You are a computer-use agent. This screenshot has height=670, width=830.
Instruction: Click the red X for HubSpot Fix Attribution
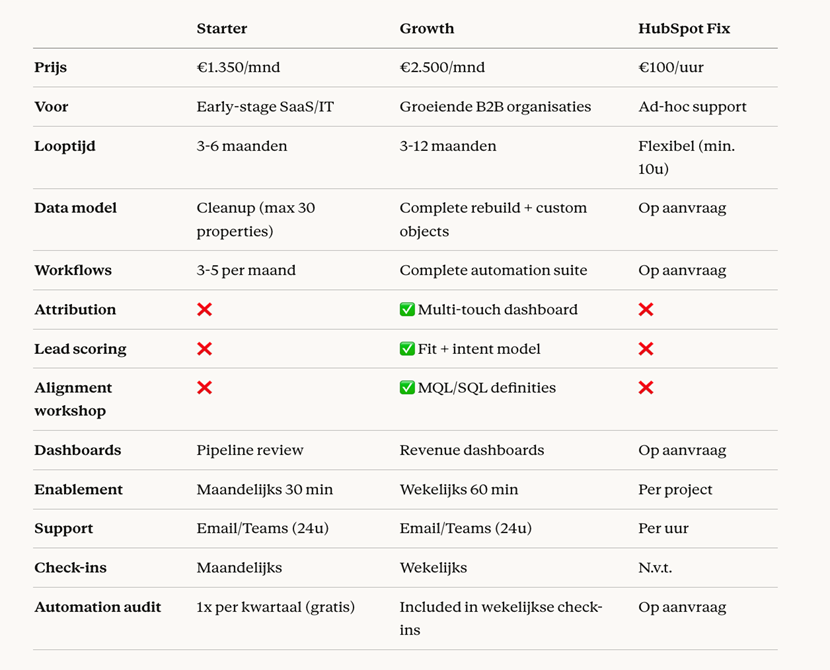pyautogui.click(x=646, y=310)
